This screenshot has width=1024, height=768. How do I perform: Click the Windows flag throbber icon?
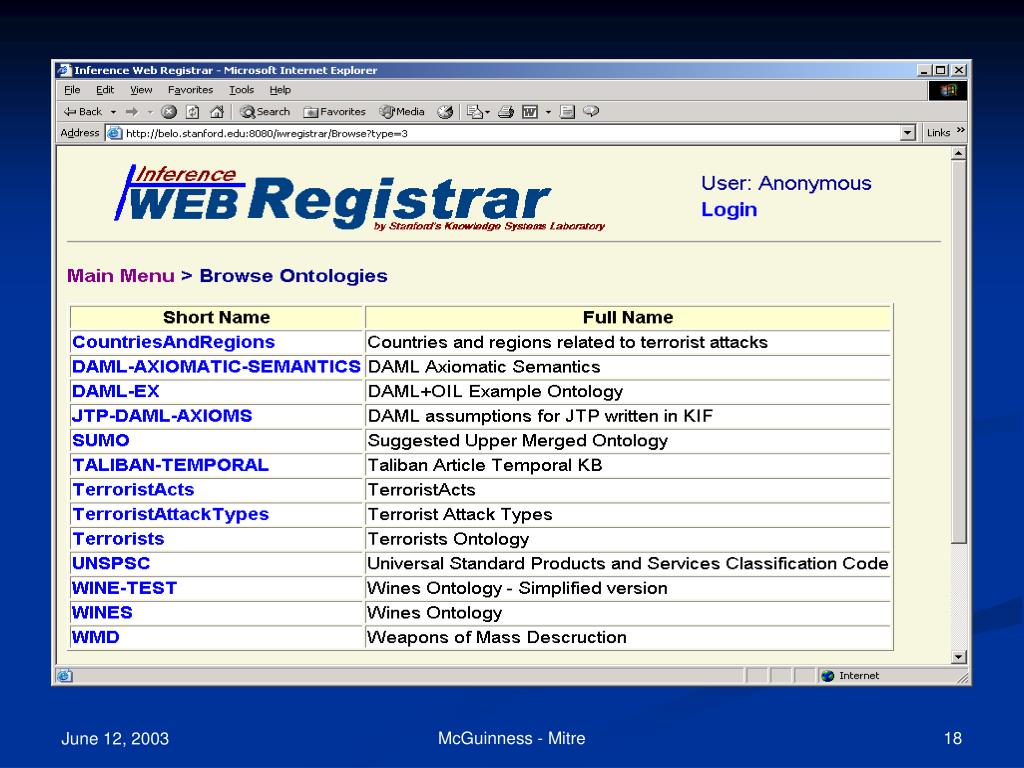click(x=948, y=90)
